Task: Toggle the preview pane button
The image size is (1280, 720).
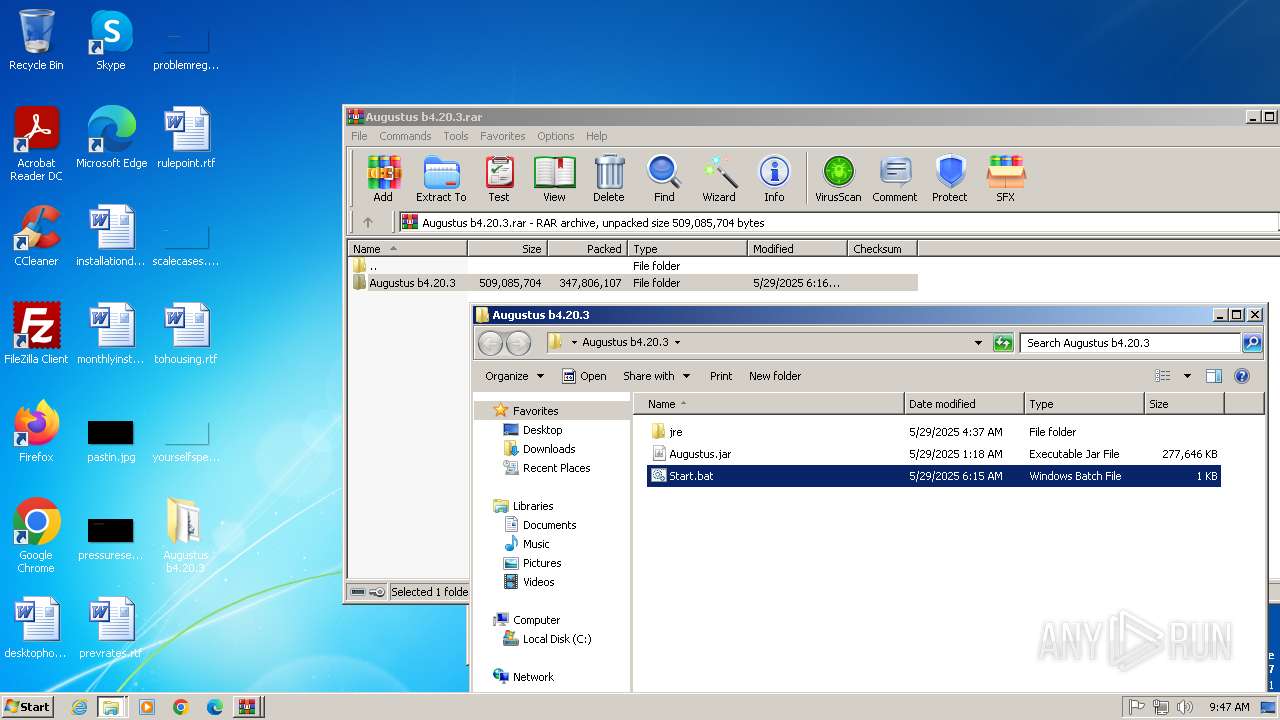Action: click(1214, 376)
